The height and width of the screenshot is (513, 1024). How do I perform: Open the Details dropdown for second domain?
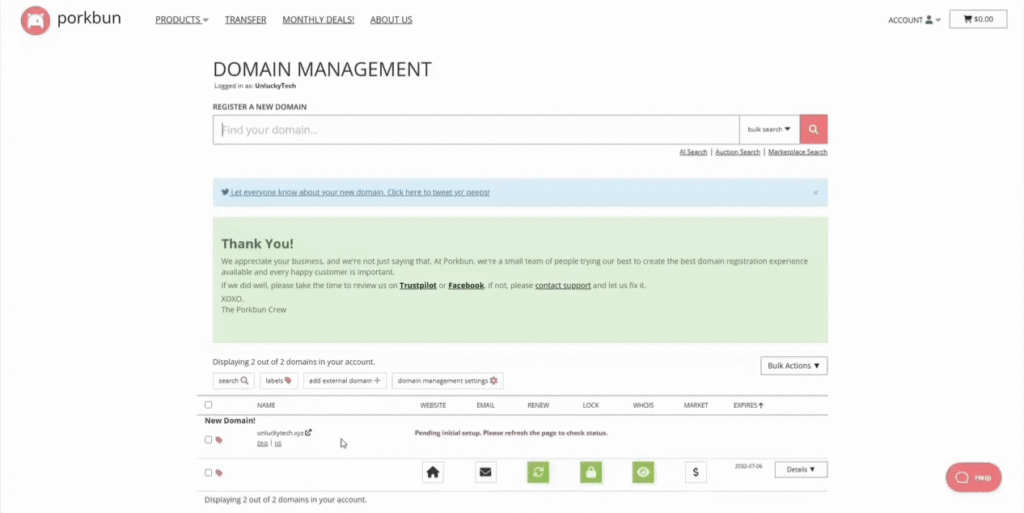[800, 469]
